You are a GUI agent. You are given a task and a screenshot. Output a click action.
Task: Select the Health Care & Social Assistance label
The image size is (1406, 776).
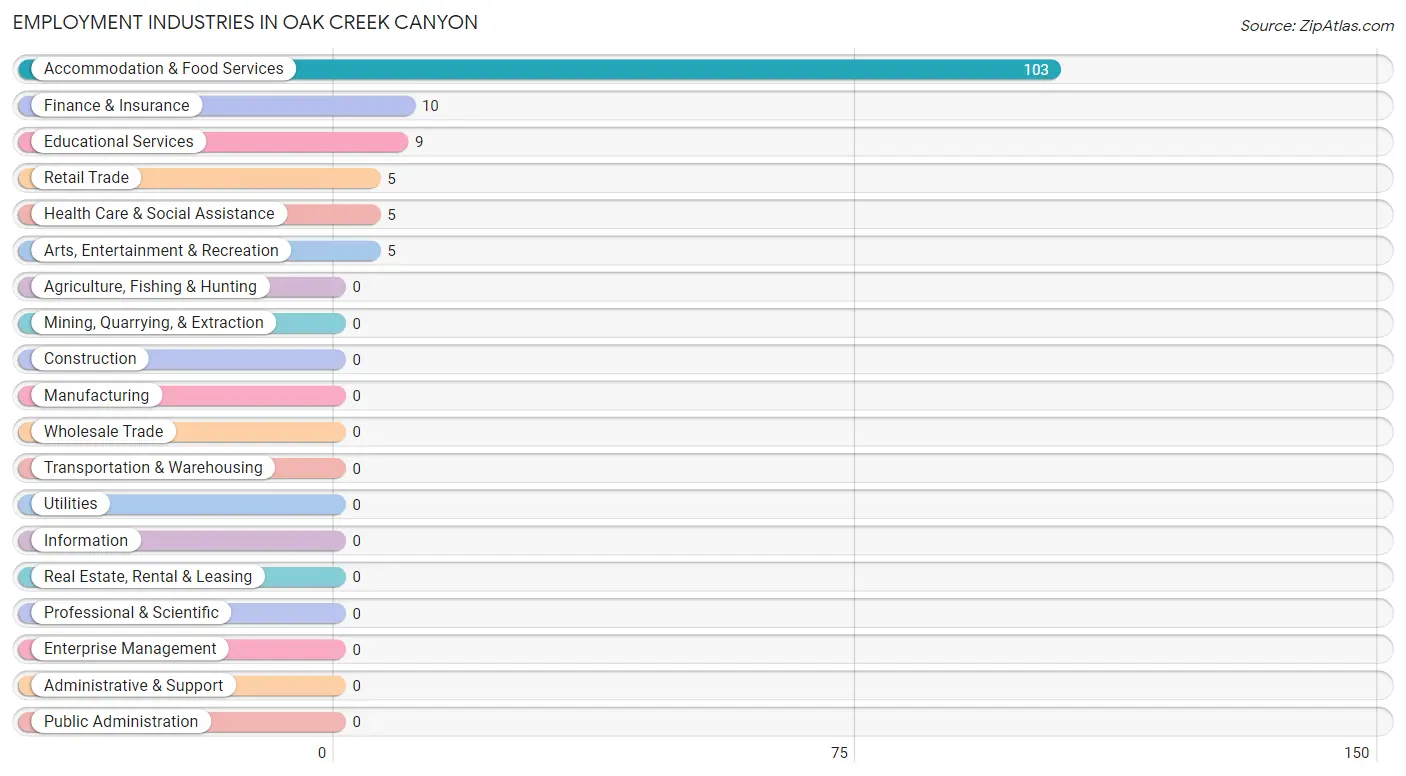tap(159, 214)
